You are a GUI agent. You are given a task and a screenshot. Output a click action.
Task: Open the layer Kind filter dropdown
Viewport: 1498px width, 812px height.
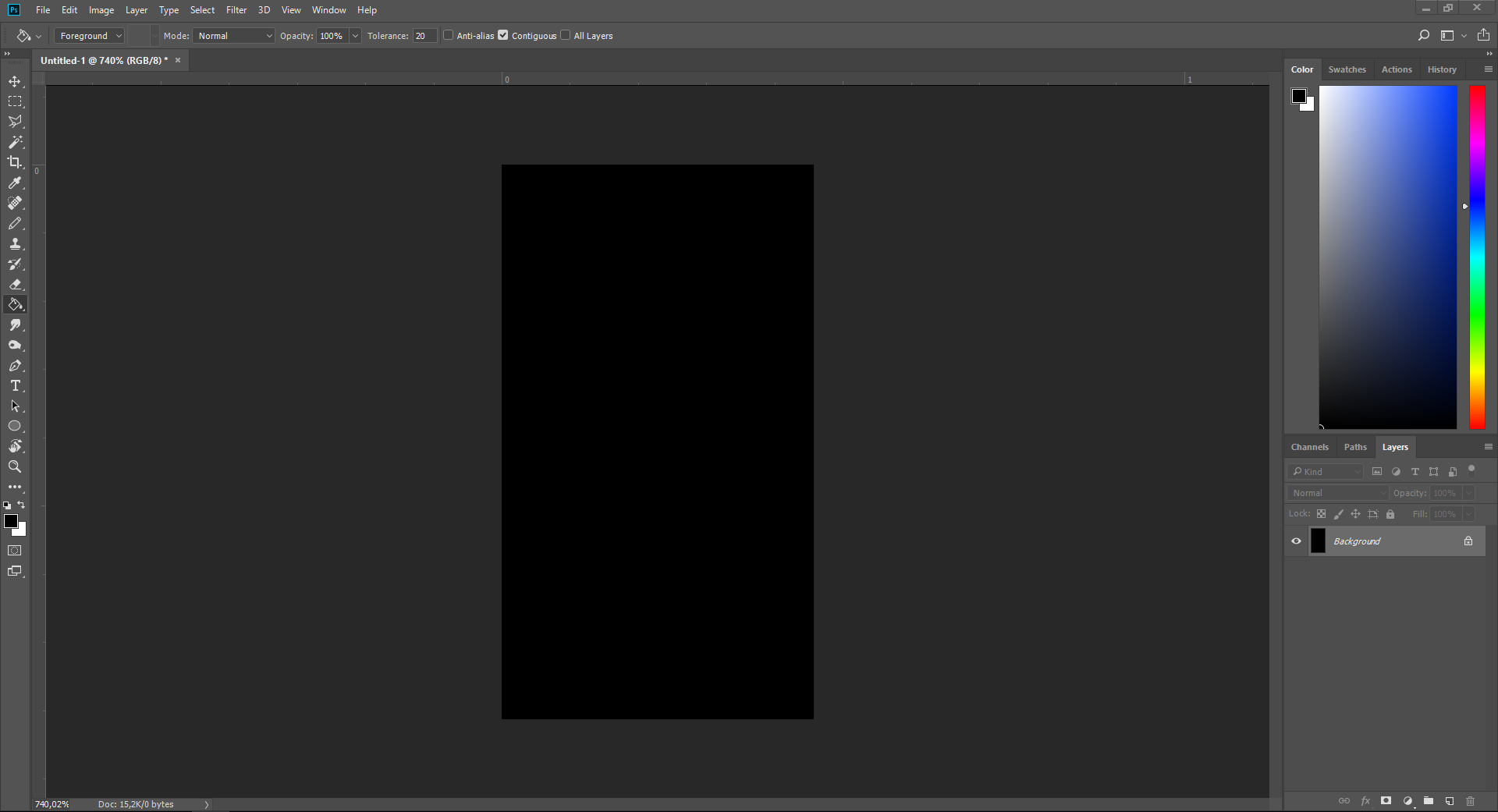tap(1326, 472)
